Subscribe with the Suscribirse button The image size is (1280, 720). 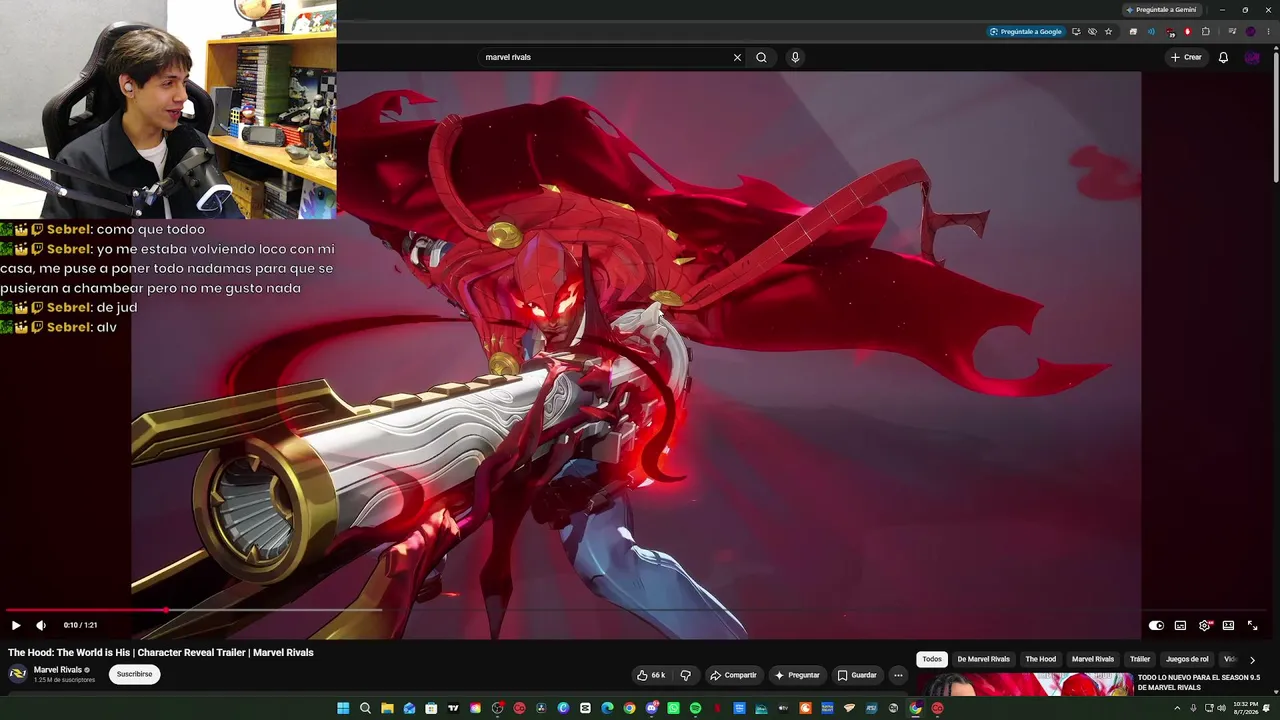(x=134, y=674)
